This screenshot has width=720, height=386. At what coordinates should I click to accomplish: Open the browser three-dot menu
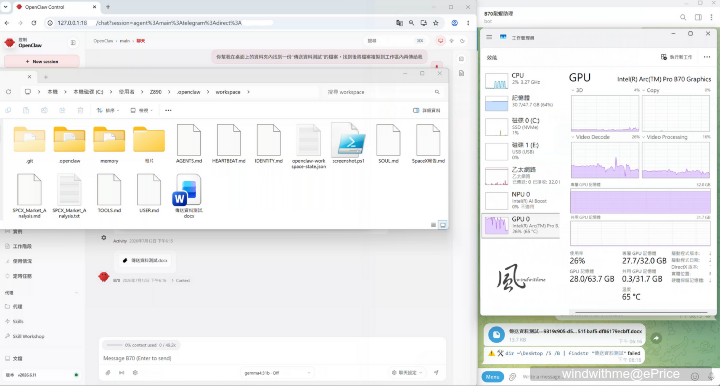468,22
